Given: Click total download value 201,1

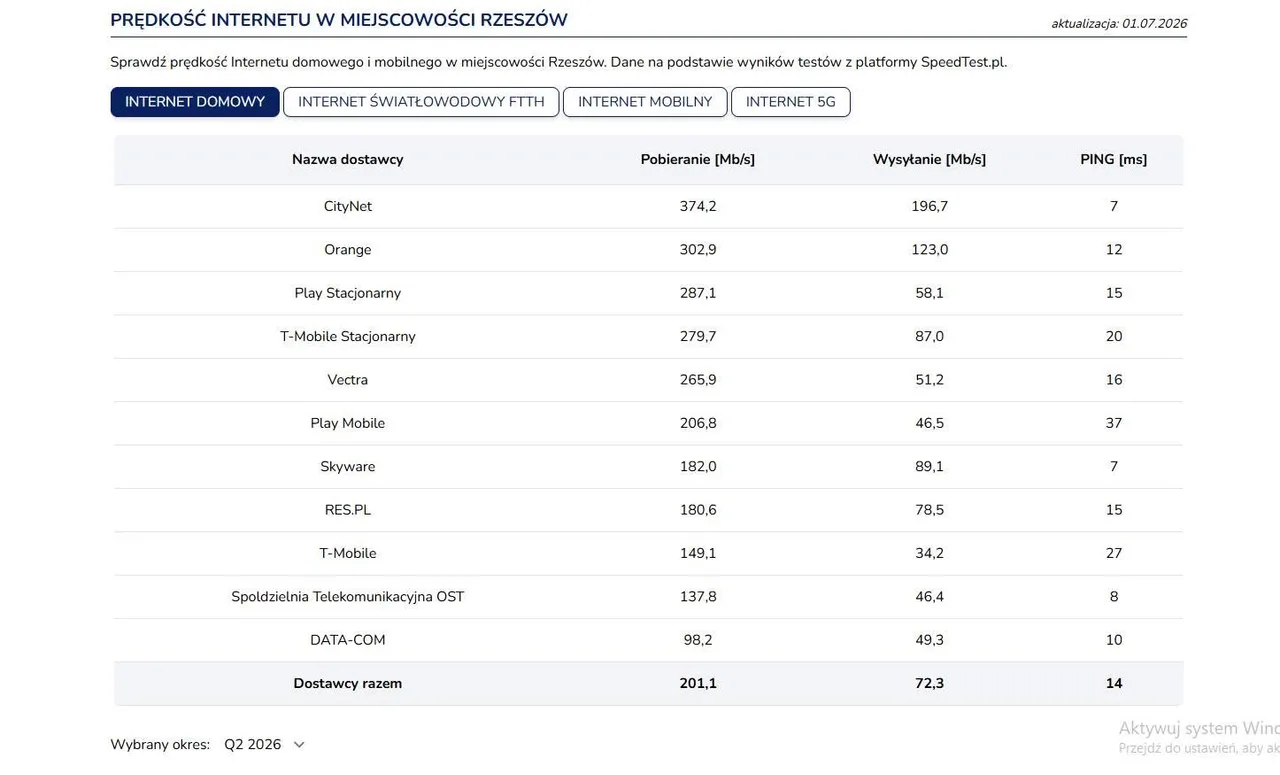Looking at the screenshot, I should pyautogui.click(x=698, y=684).
